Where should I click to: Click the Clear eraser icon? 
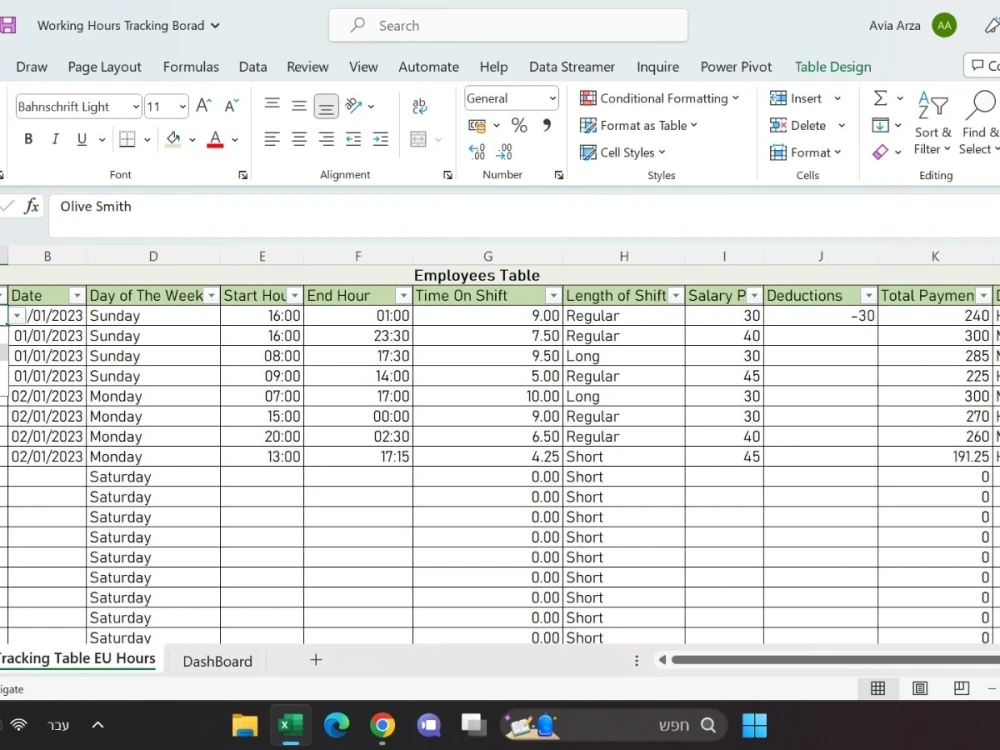point(880,152)
